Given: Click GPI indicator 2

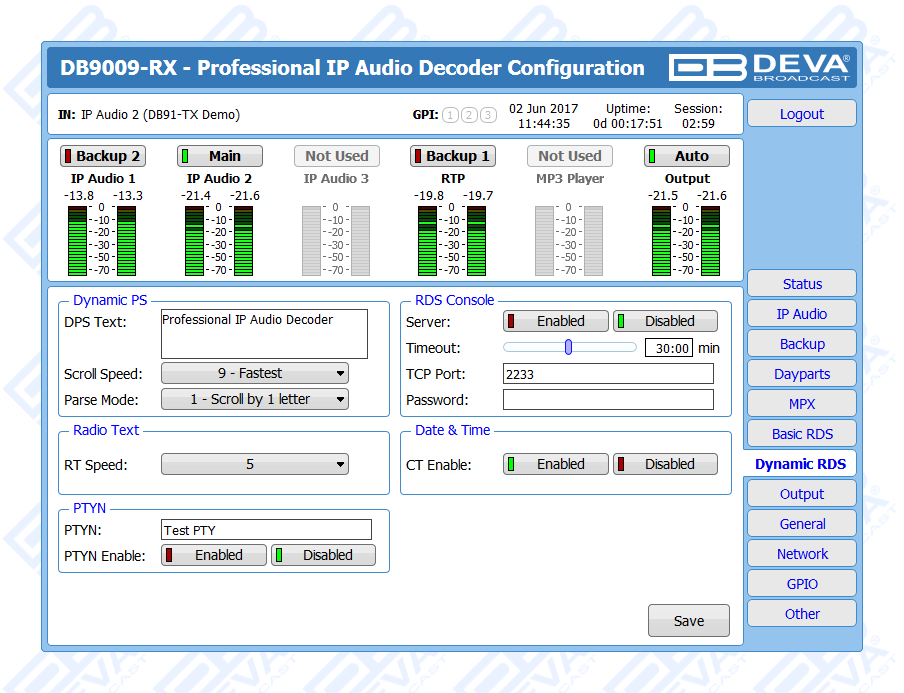Looking at the screenshot, I should tap(469, 115).
